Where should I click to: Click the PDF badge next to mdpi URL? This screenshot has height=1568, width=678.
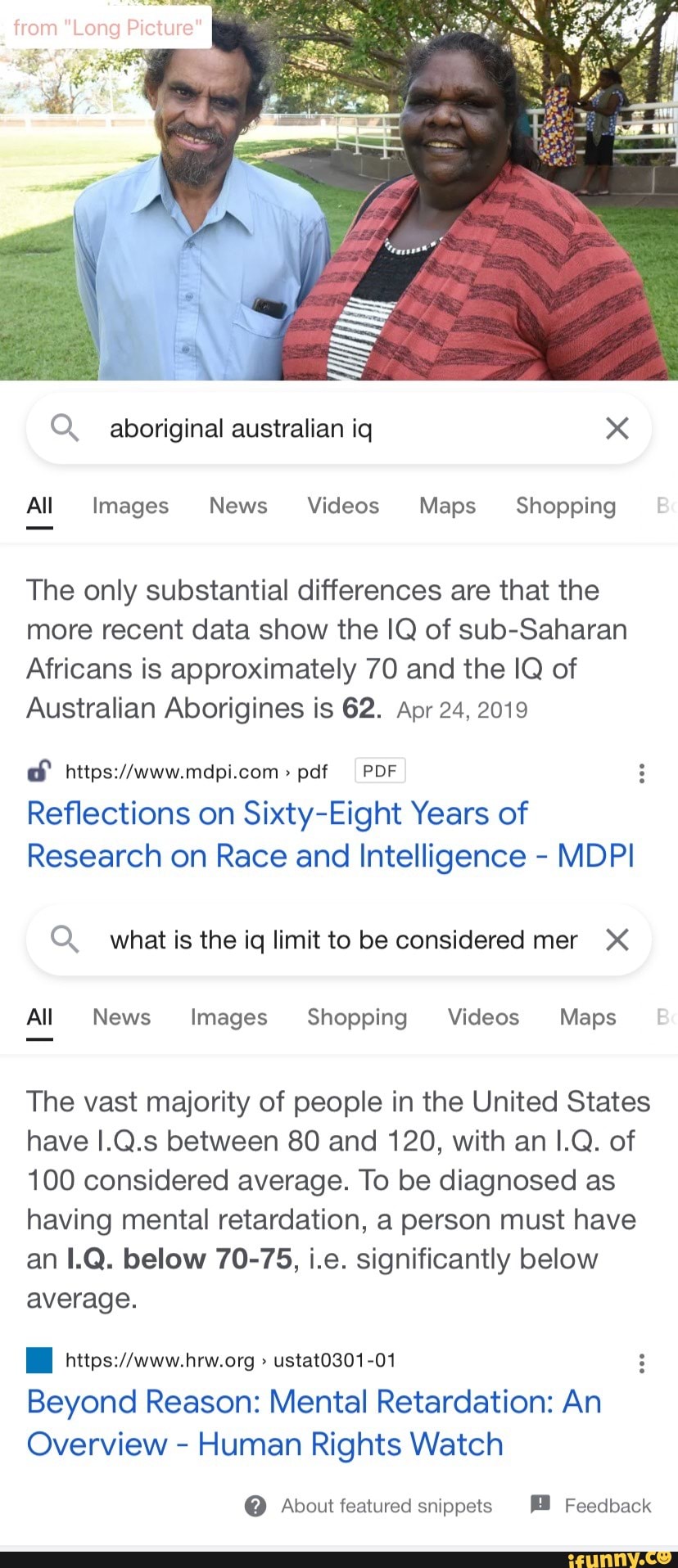tap(380, 771)
